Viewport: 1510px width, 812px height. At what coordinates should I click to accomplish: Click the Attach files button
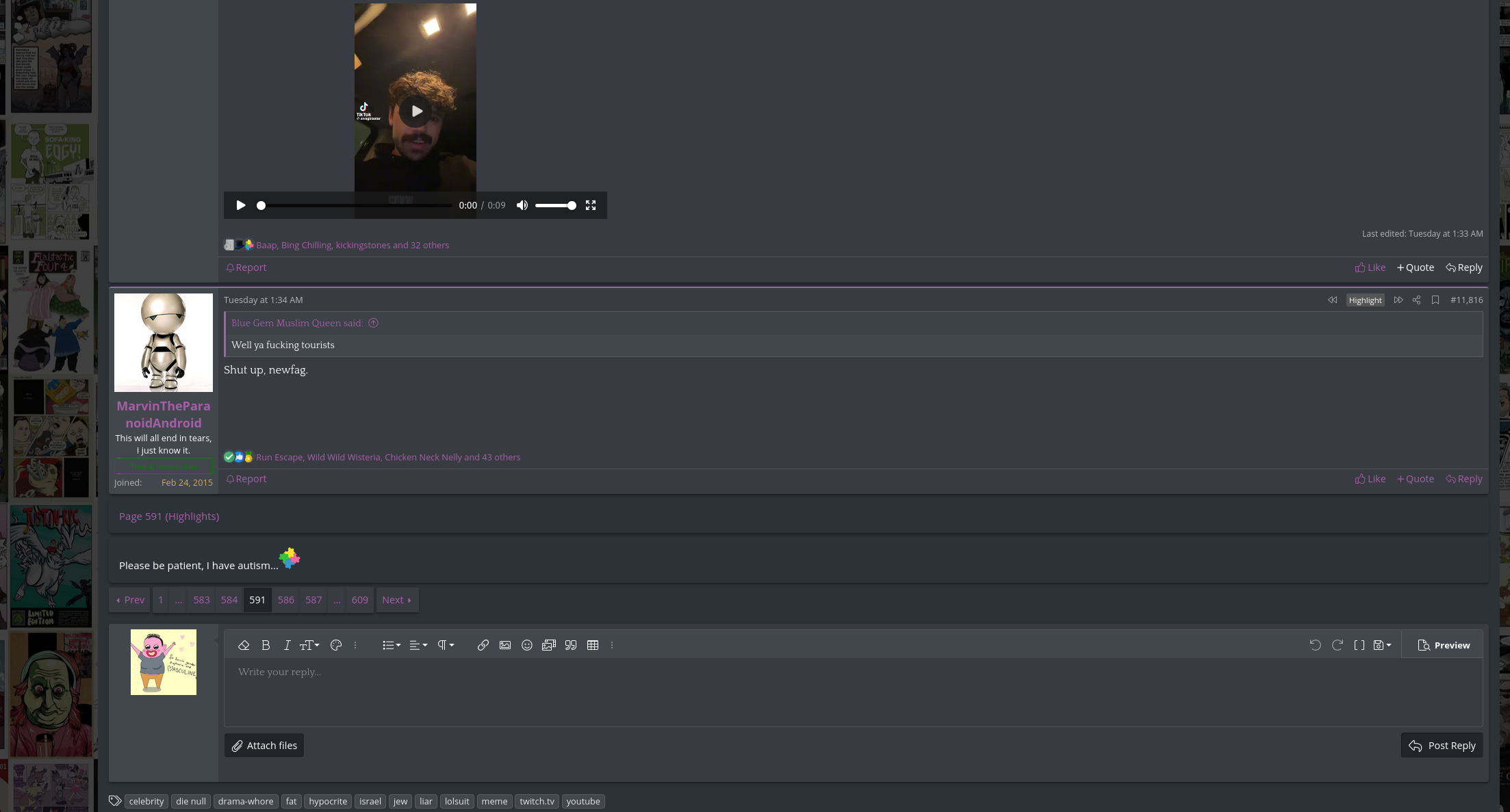pyautogui.click(x=264, y=746)
